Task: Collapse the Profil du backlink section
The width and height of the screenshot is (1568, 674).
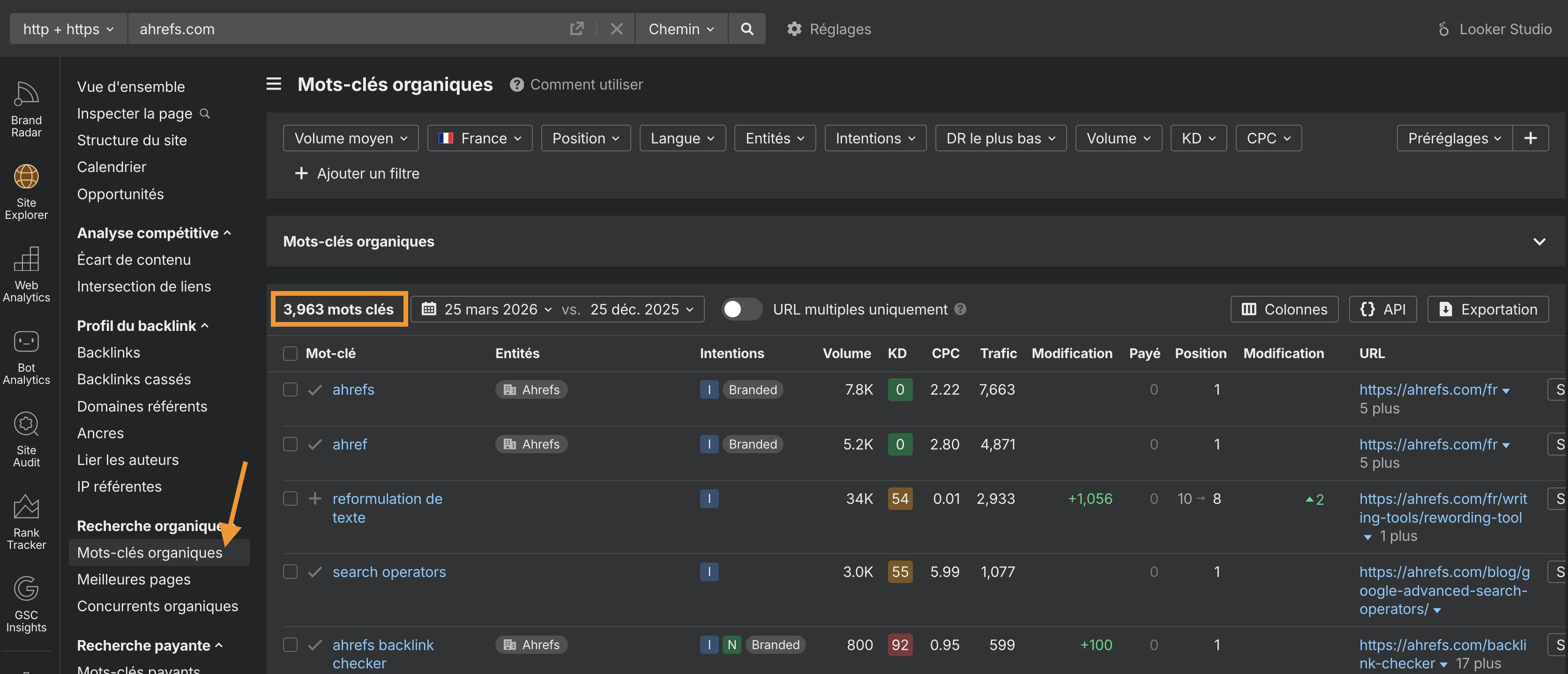Action: point(204,325)
